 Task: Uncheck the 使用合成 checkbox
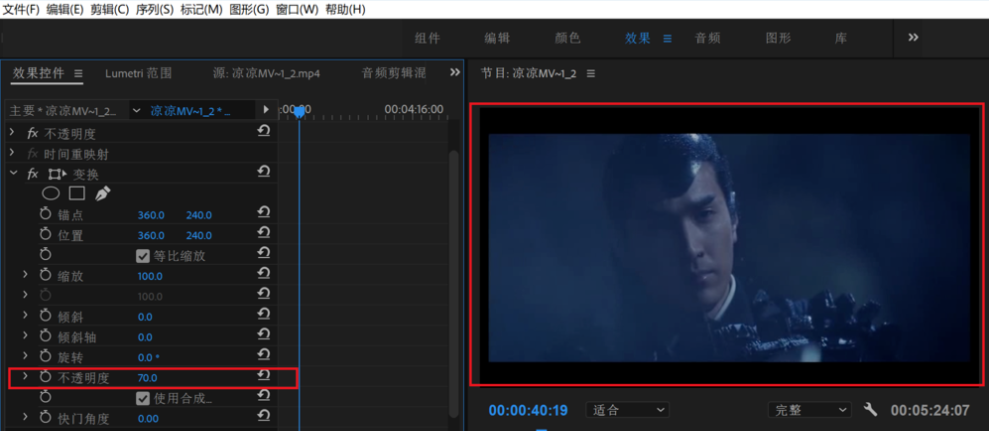click(143, 398)
